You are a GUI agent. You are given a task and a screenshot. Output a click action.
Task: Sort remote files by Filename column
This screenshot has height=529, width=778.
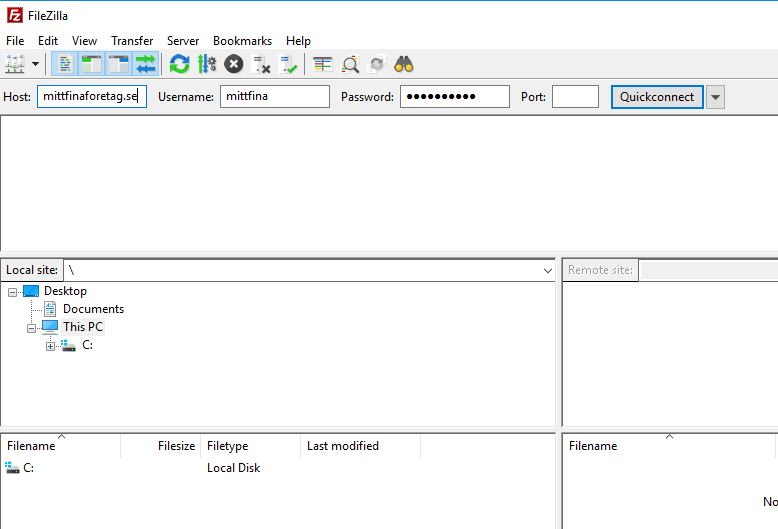[669, 446]
